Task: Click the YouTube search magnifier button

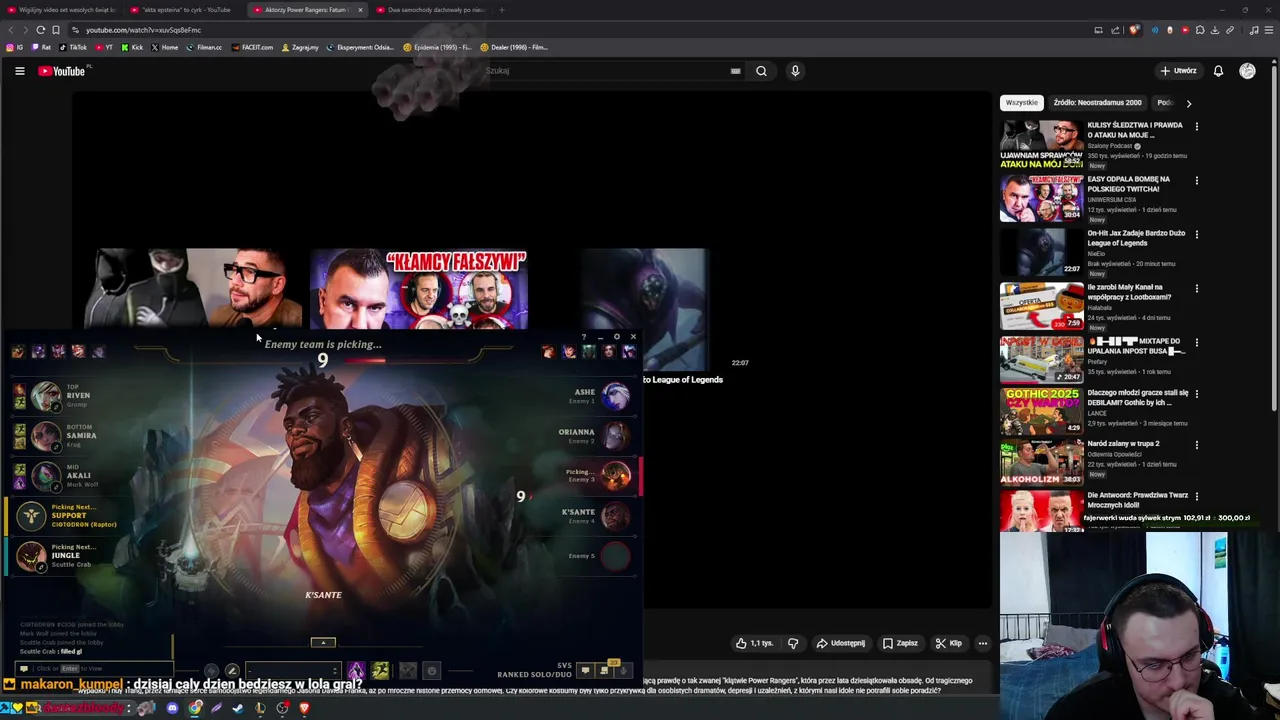Action: (761, 71)
